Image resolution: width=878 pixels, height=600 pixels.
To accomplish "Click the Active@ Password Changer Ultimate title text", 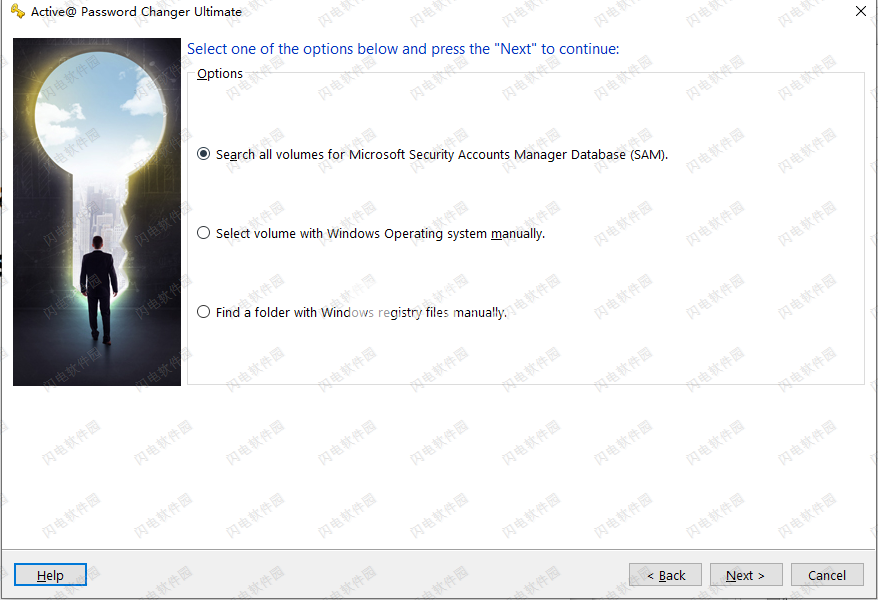I will pyautogui.click(x=136, y=11).
